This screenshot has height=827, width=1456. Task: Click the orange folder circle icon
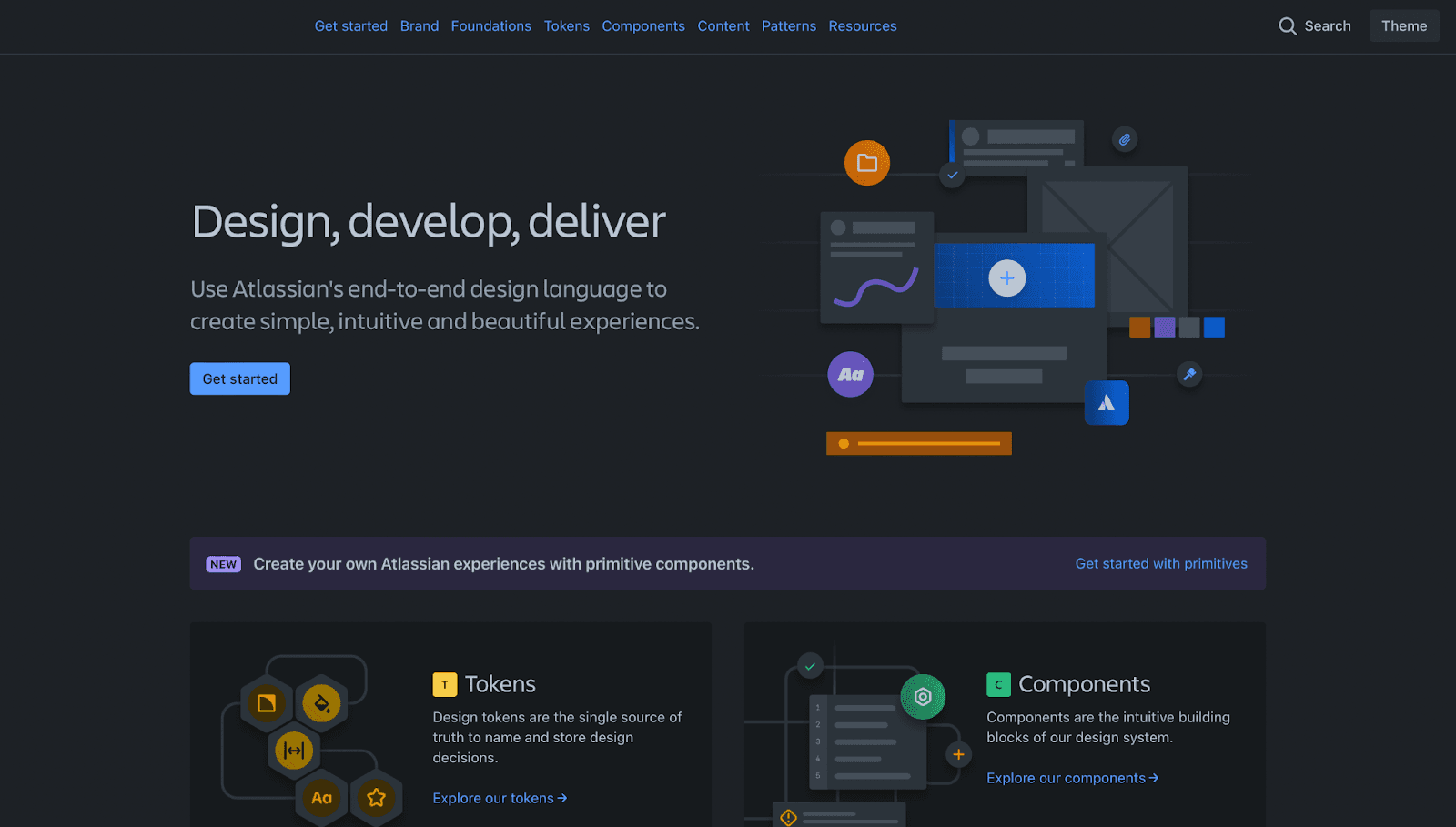point(867,163)
